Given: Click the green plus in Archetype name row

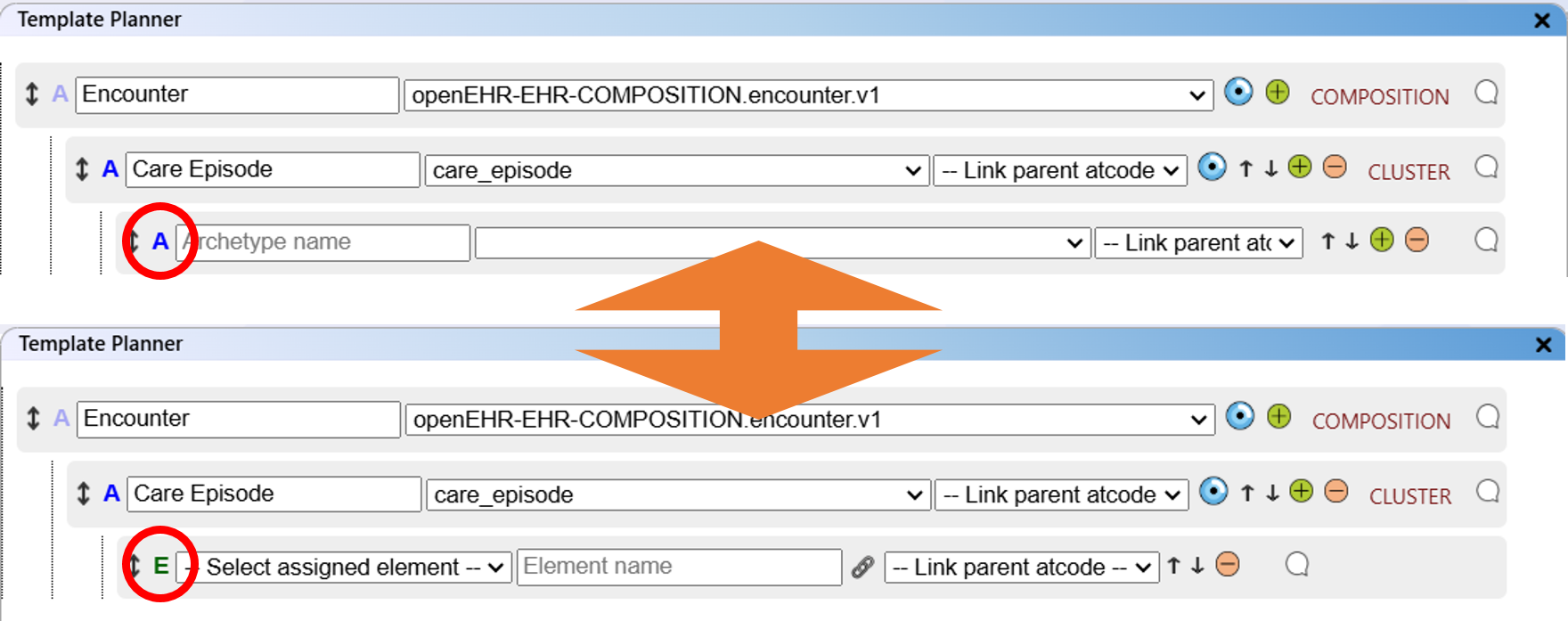Looking at the screenshot, I should pos(1382,241).
